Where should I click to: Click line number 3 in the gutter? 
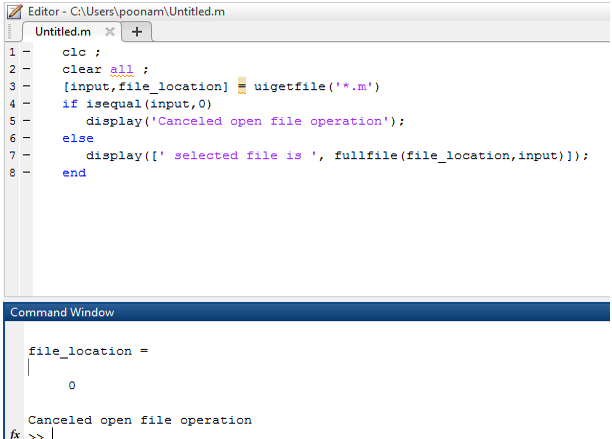point(12,86)
